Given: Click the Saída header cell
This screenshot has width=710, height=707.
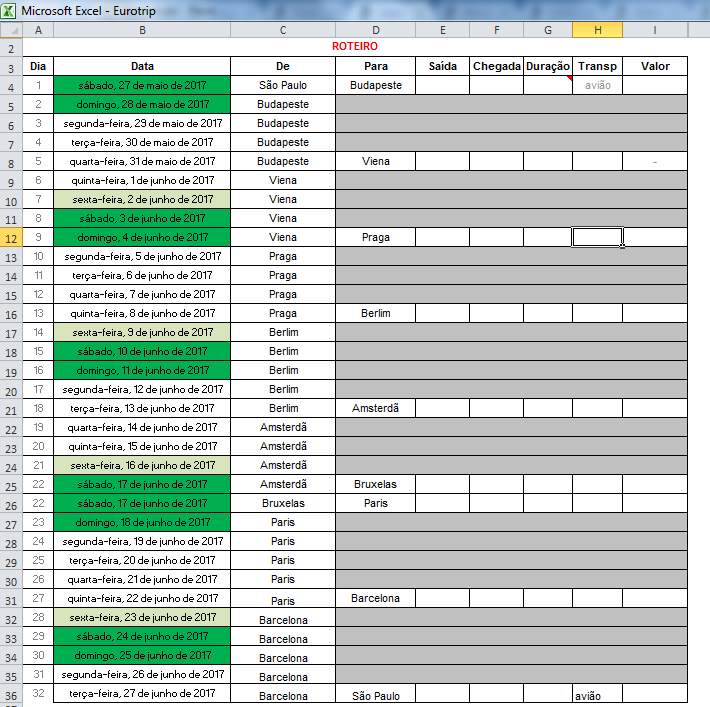Looking at the screenshot, I should click(x=442, y=66).
